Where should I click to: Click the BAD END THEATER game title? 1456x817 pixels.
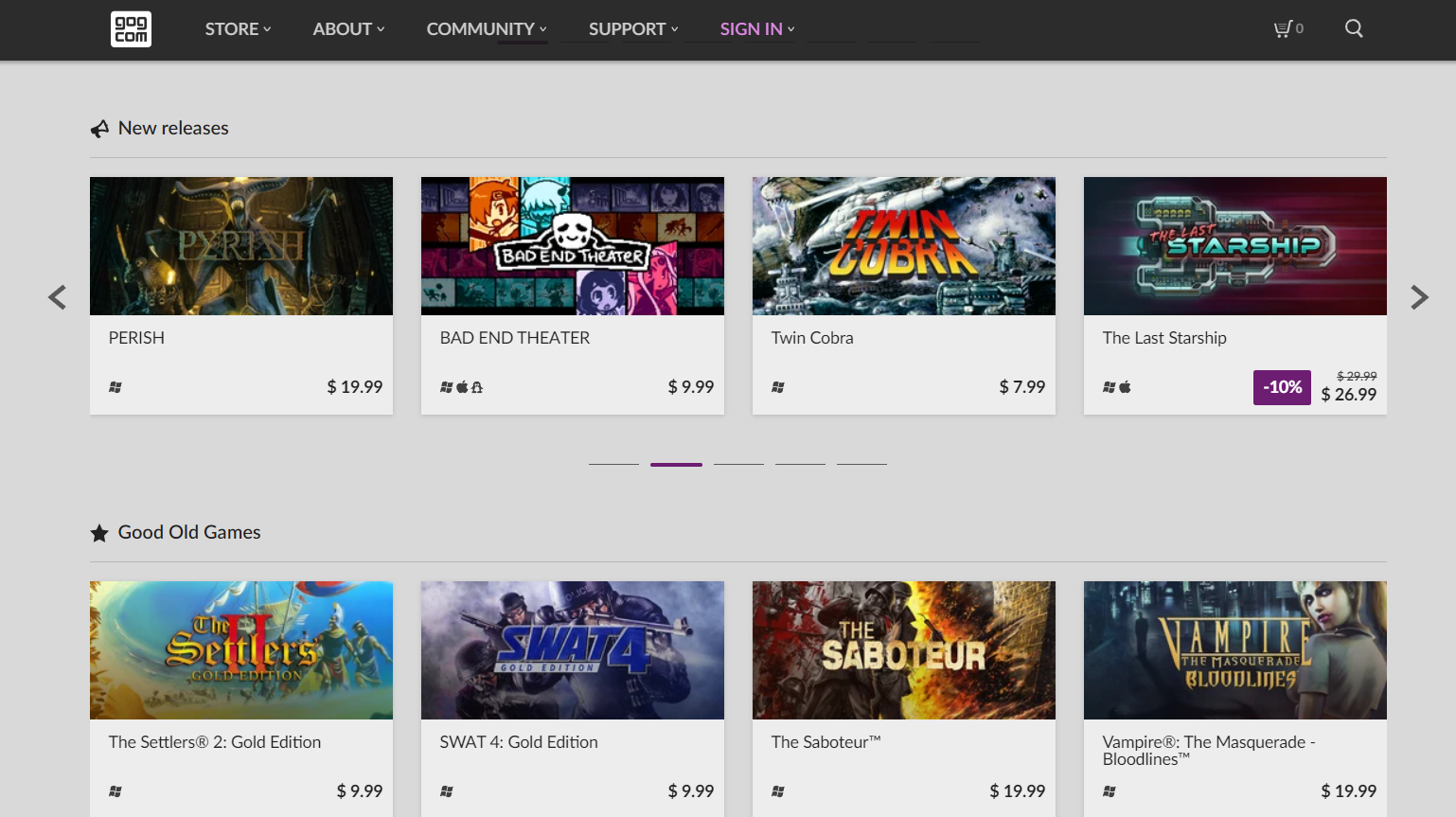coord(515,338)
